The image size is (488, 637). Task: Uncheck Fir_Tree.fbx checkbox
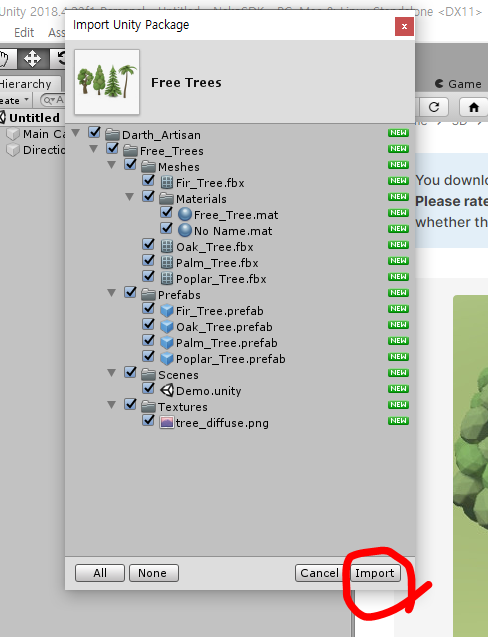point(148,180)
